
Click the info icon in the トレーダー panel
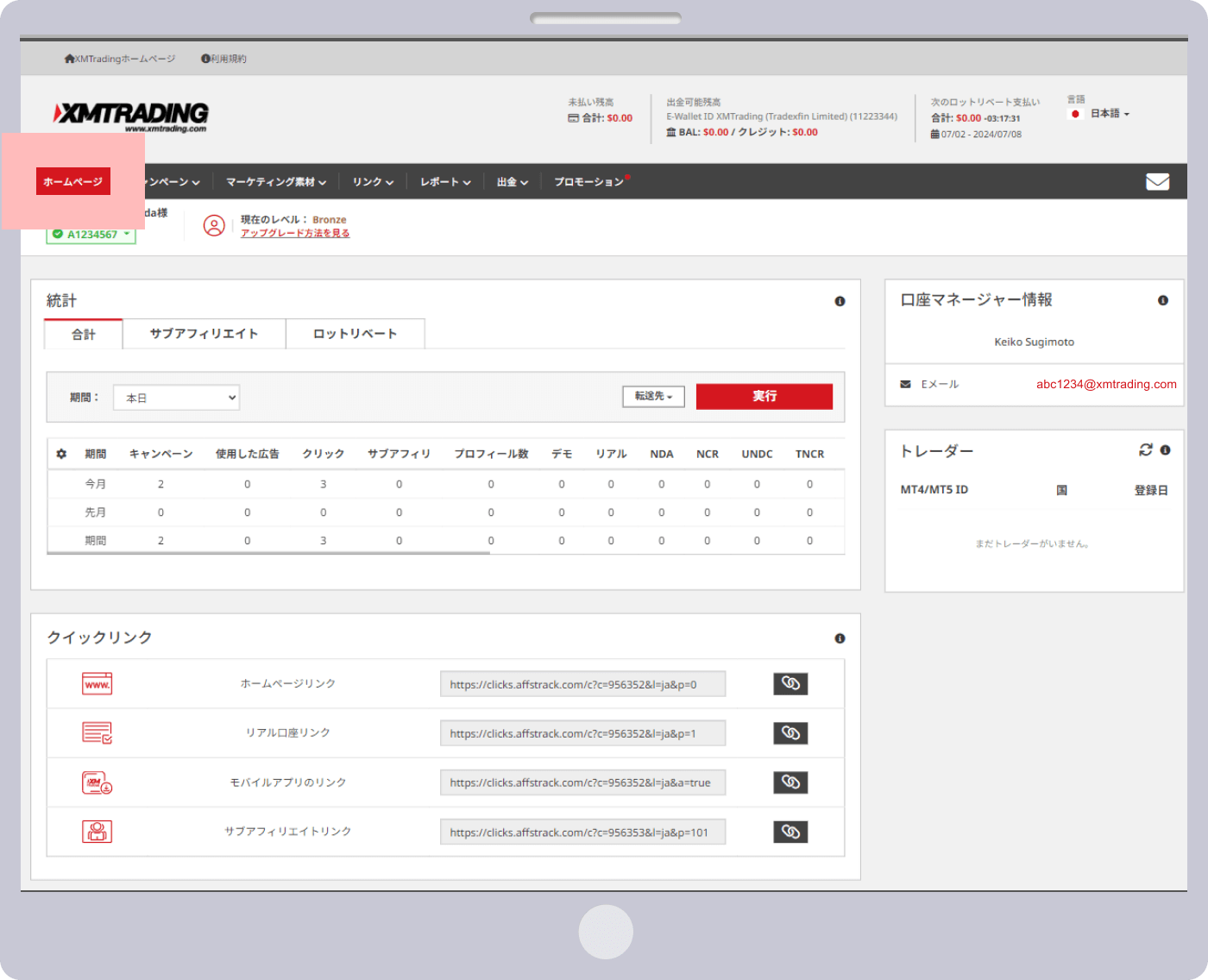[1165, 450]
